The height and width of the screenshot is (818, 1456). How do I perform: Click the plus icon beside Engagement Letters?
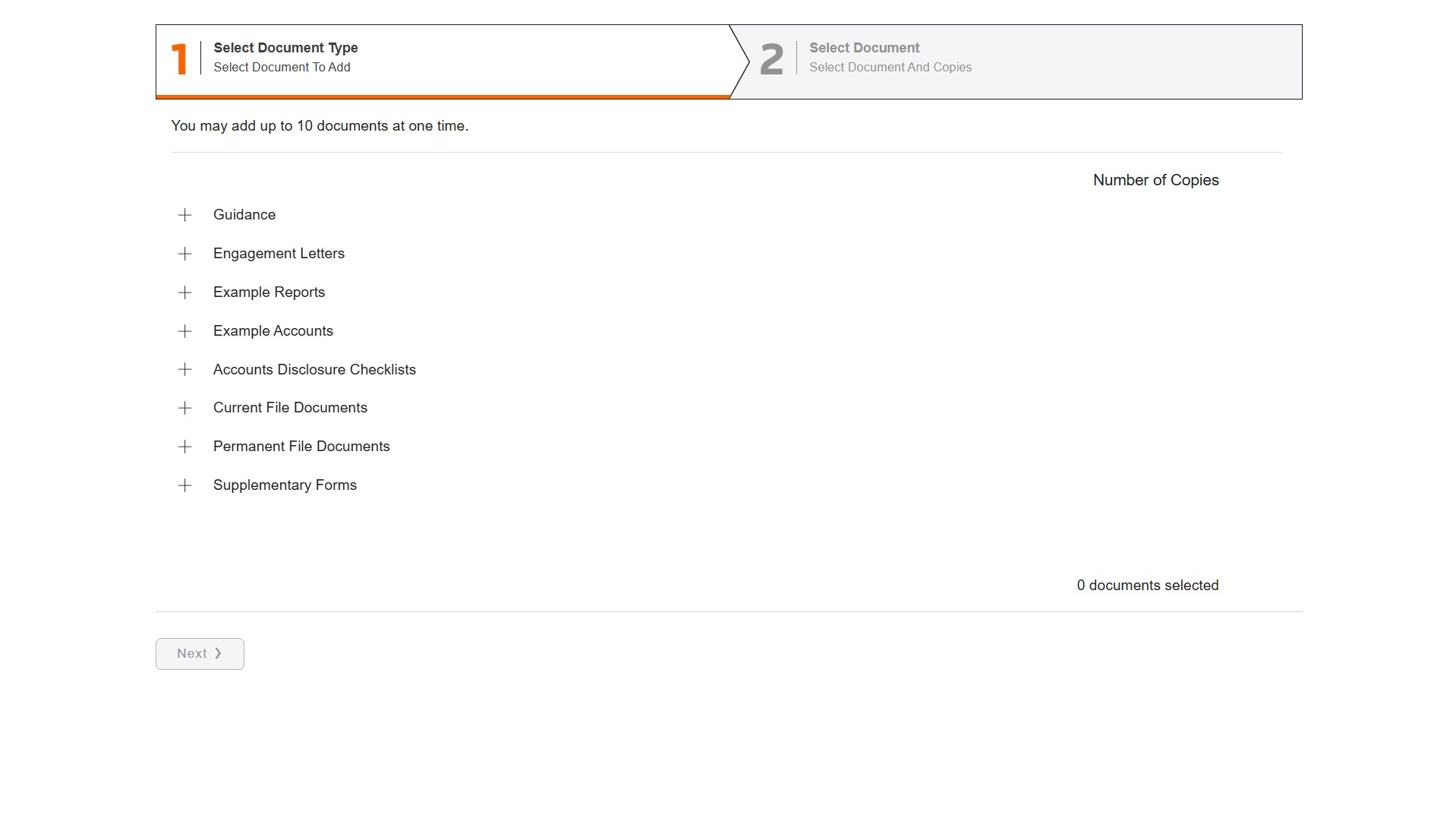(184, 254)
